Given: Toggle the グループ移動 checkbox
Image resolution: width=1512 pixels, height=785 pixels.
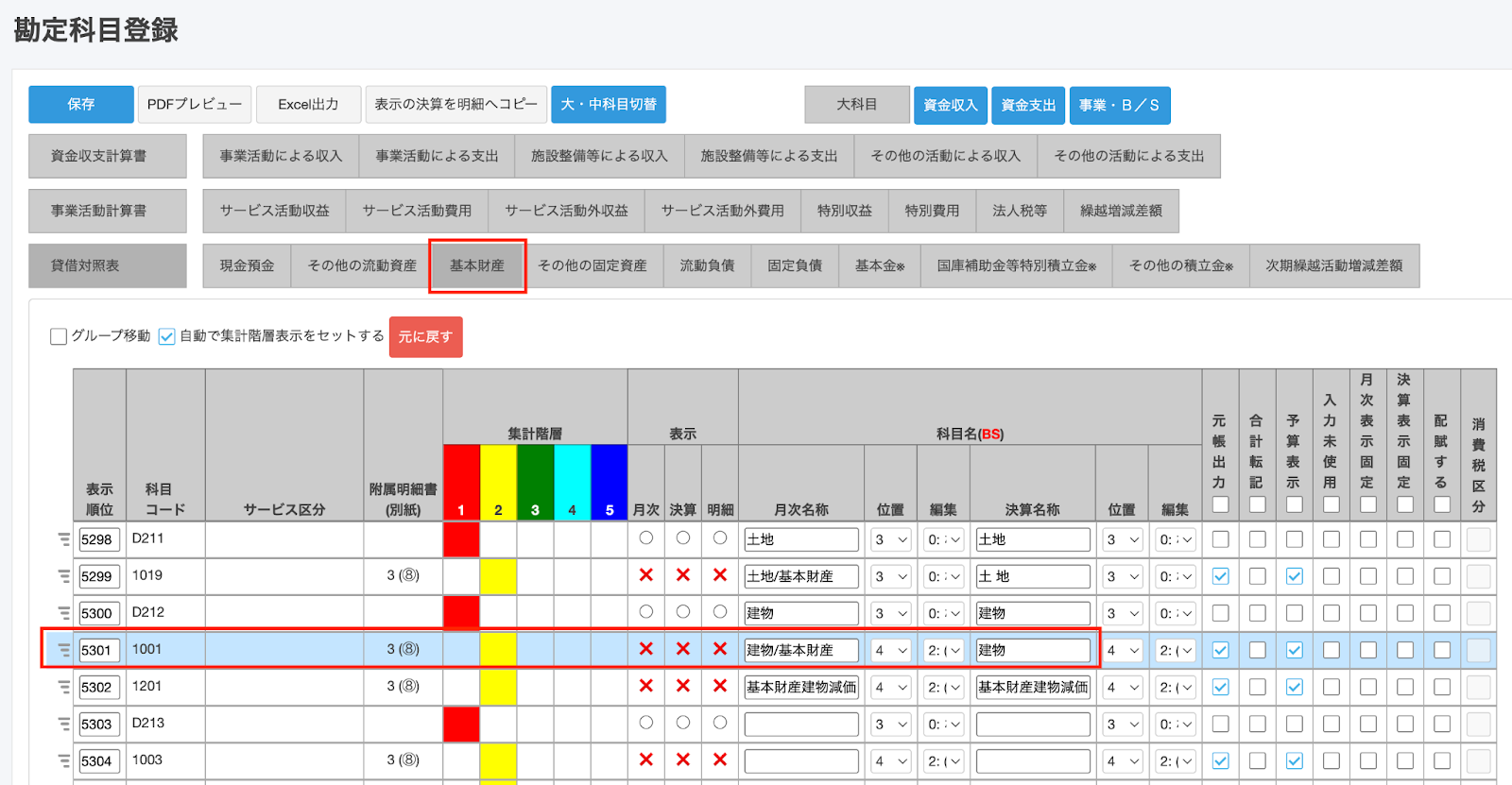Looking at the screenshot, I should pos(59,336).
